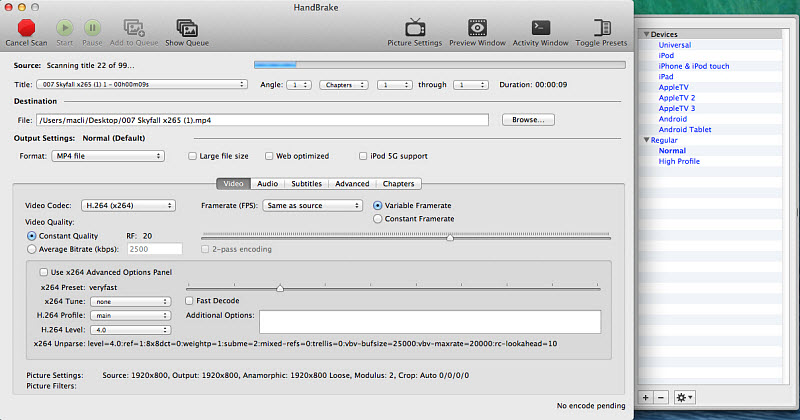800x420 pixels.
Task: Click the Average Bitrate kbps field
Action: pos(155,249)
